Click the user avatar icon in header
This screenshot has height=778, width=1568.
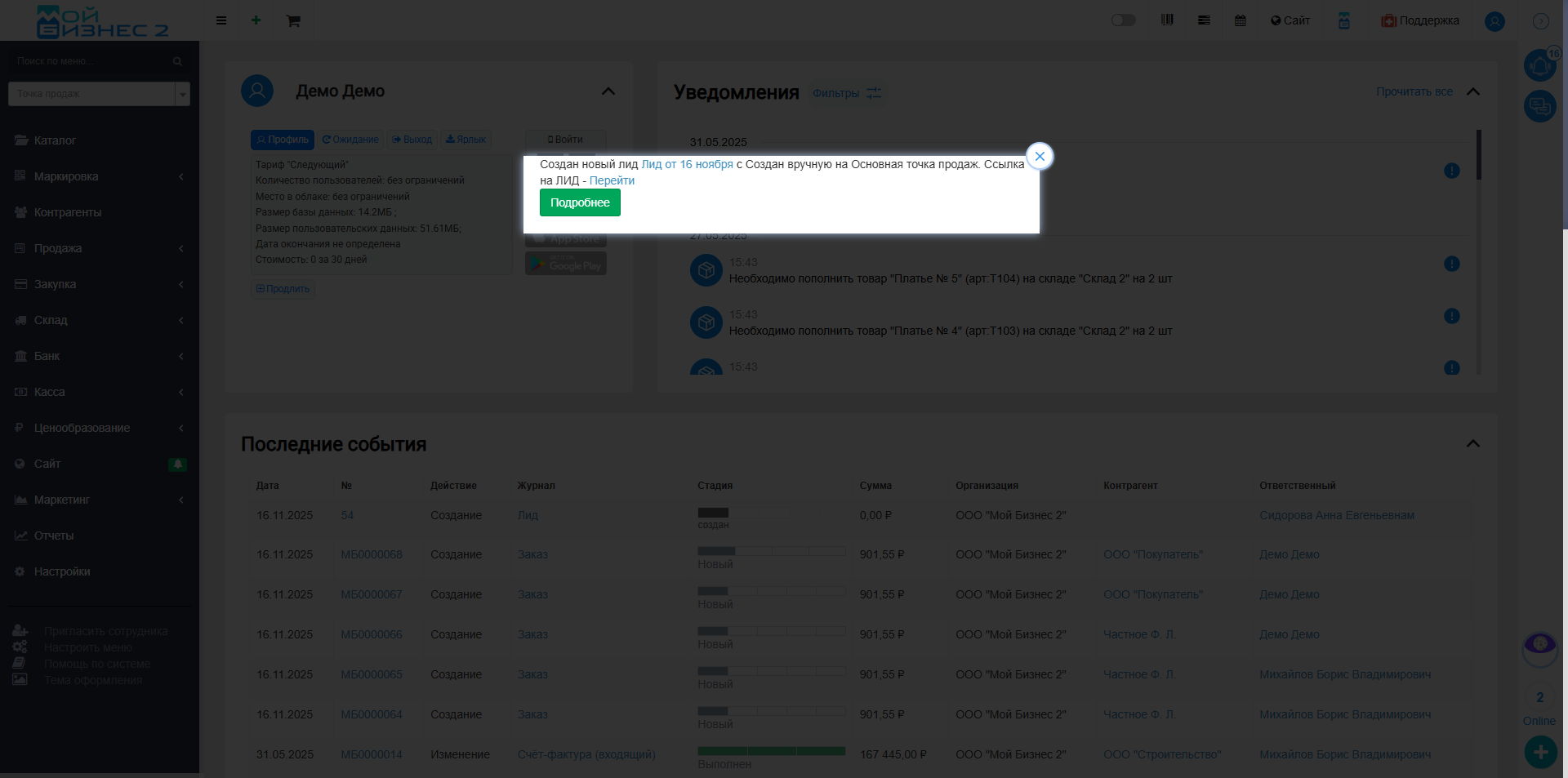pos(1494,21)
